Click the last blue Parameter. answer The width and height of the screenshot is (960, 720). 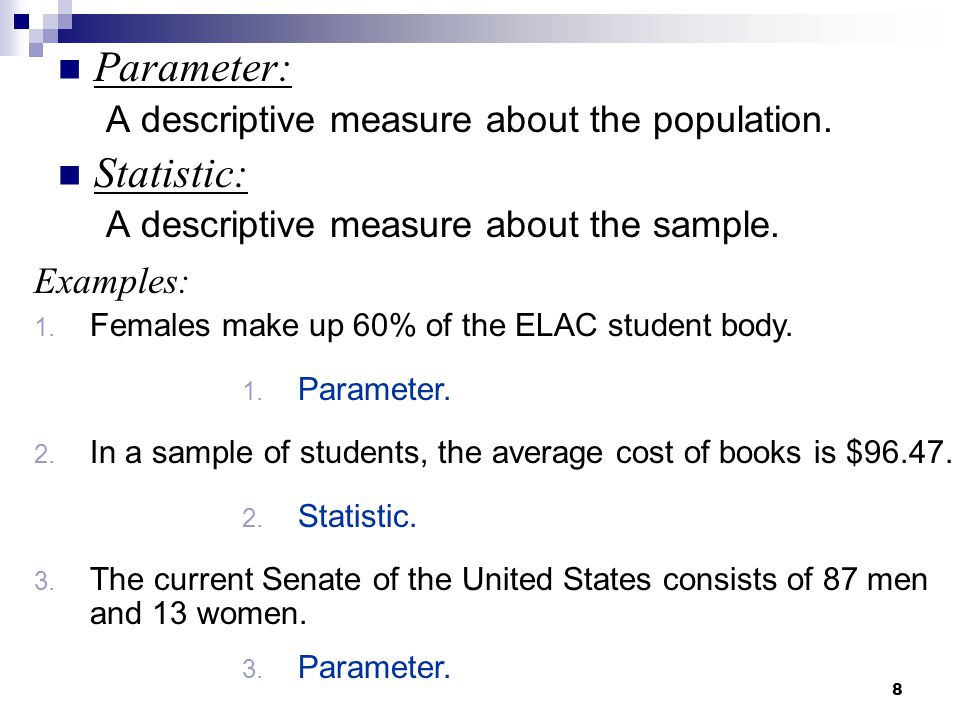pos(374,667)
